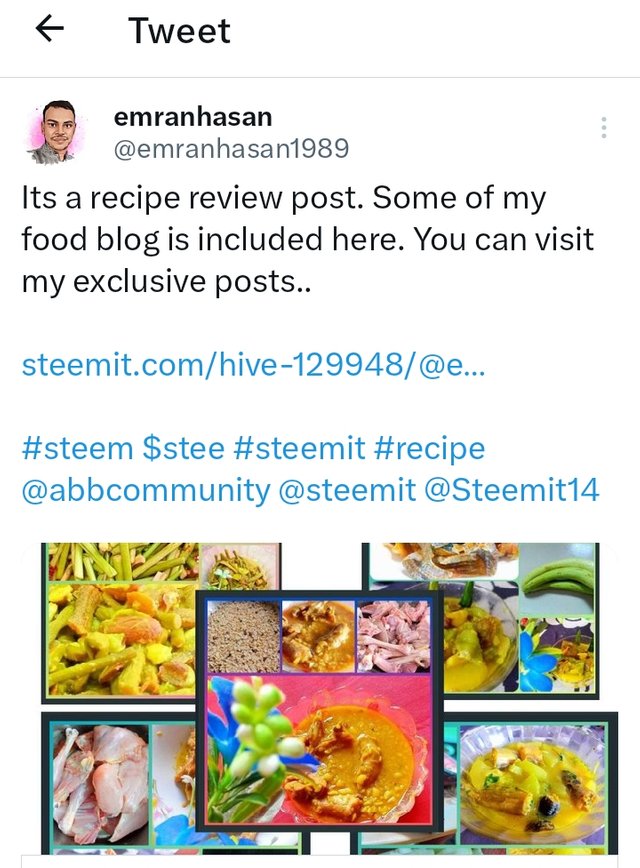640x868 pixels.
Task: Open the emranhasan display name
Action: click(193, 117)
